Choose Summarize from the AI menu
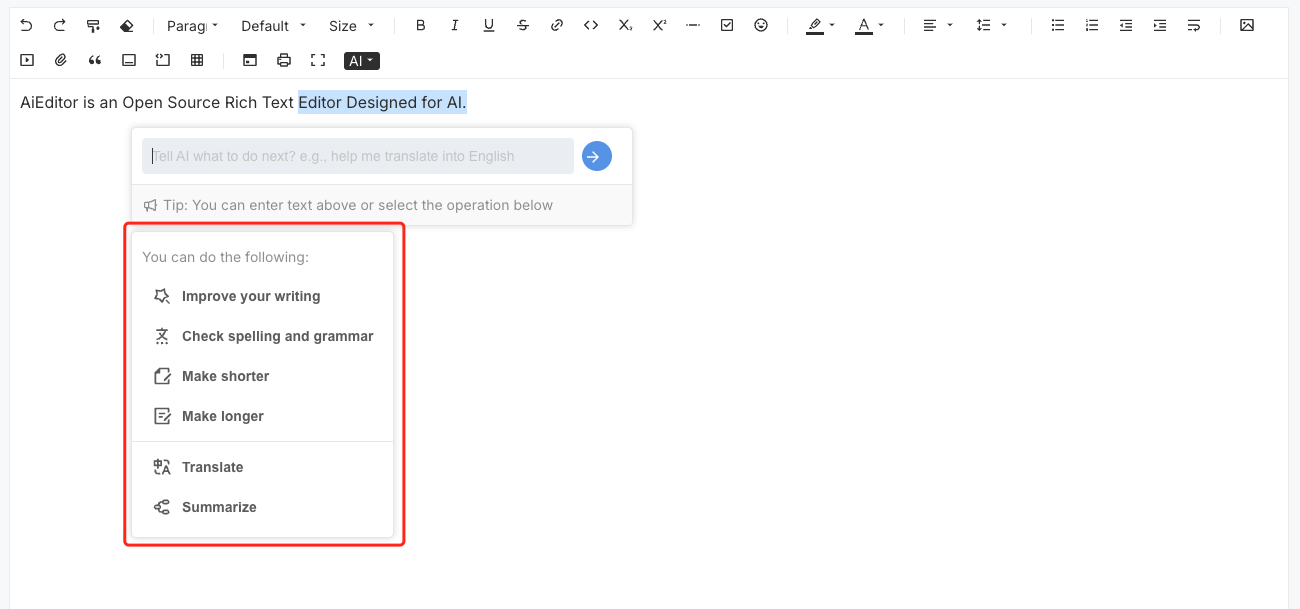The image size is (1300, 609). pyautogui.click(x=262, y=507)
